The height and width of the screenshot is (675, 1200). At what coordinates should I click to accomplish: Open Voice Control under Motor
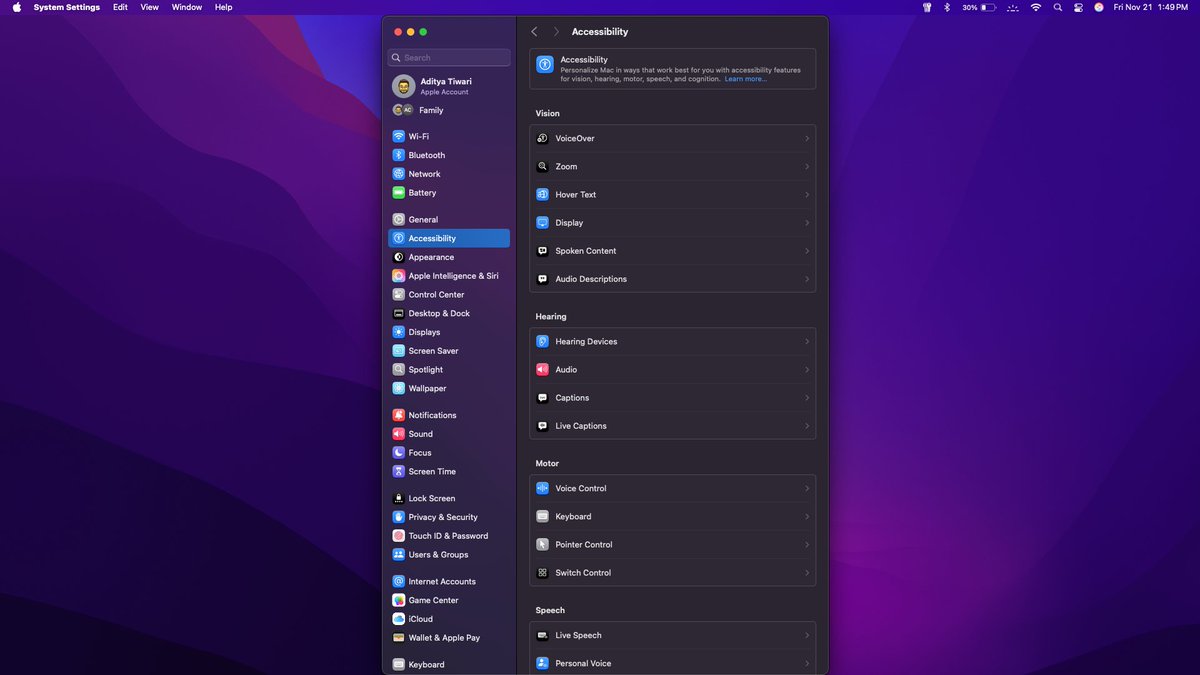coord(672,488)
